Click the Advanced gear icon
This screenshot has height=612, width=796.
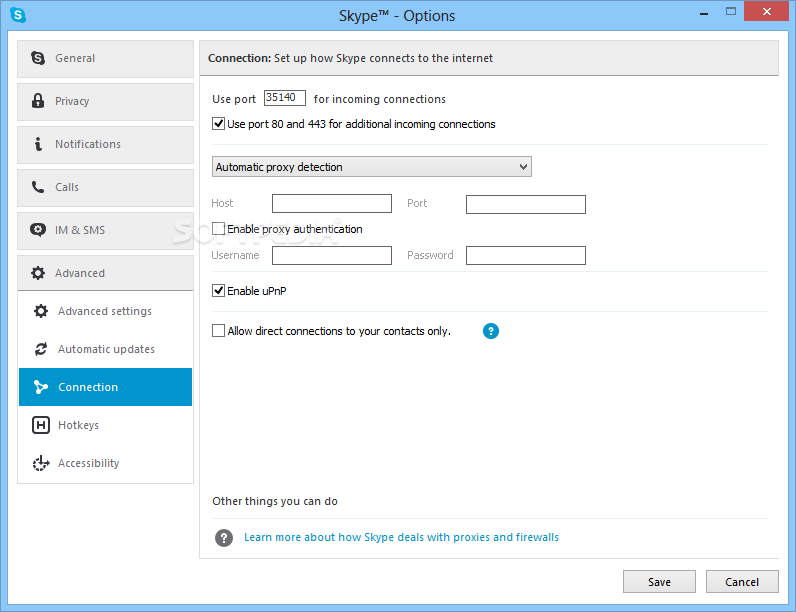click(38, 273)
